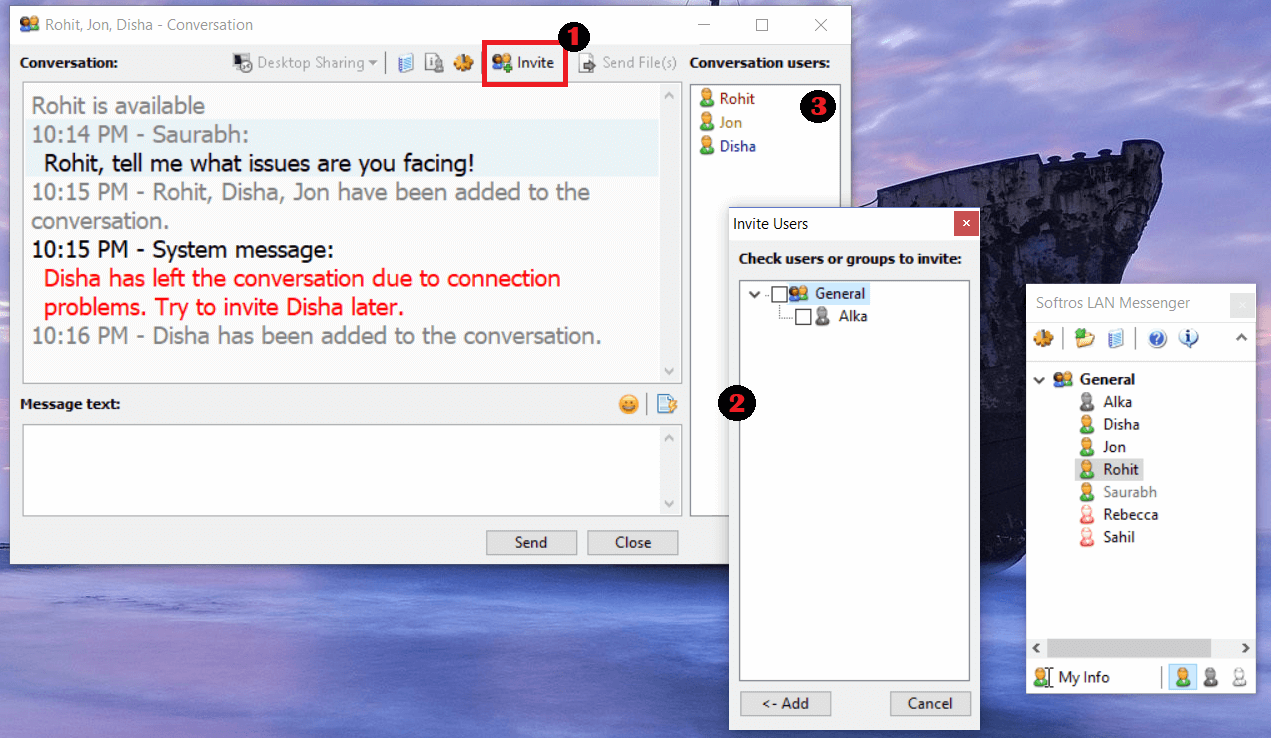
Task: Click the right arrow of Softros Messenger horizontal scrollbar
Action: (x=1245, y=649)
